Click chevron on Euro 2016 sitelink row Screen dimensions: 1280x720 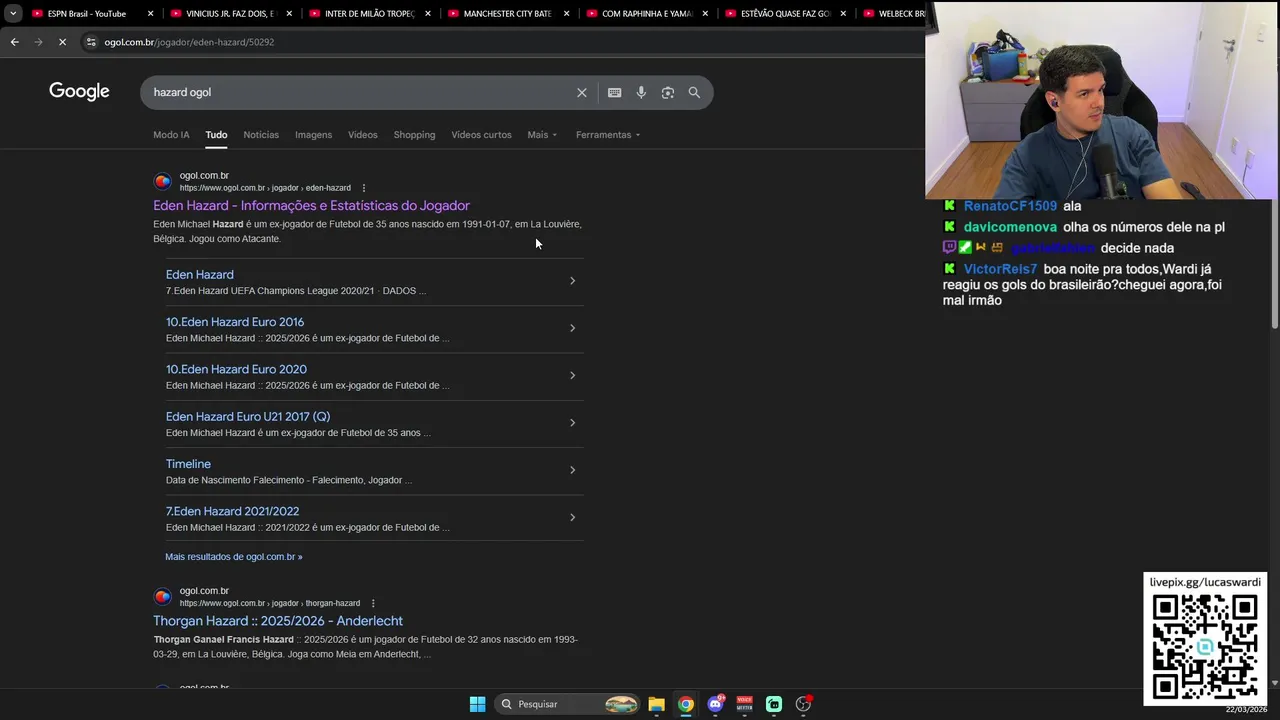[x=572, y=328]
